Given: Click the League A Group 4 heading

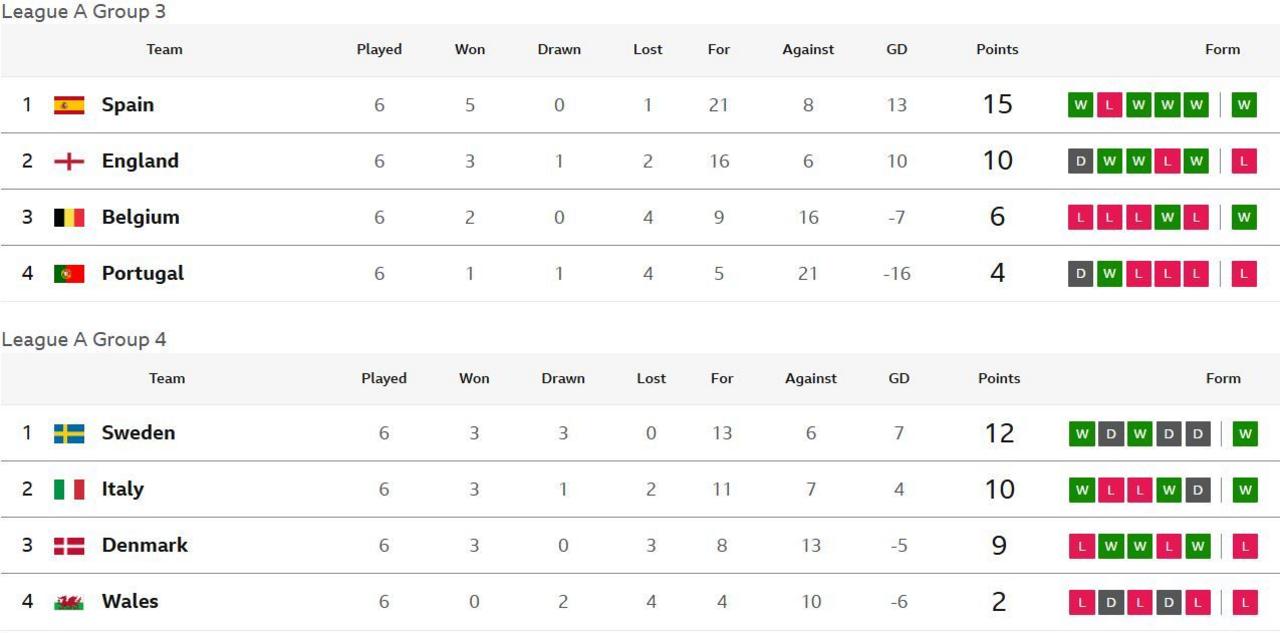Looking at the screenshot, I should pyautogui.click(x=84, y=340).
